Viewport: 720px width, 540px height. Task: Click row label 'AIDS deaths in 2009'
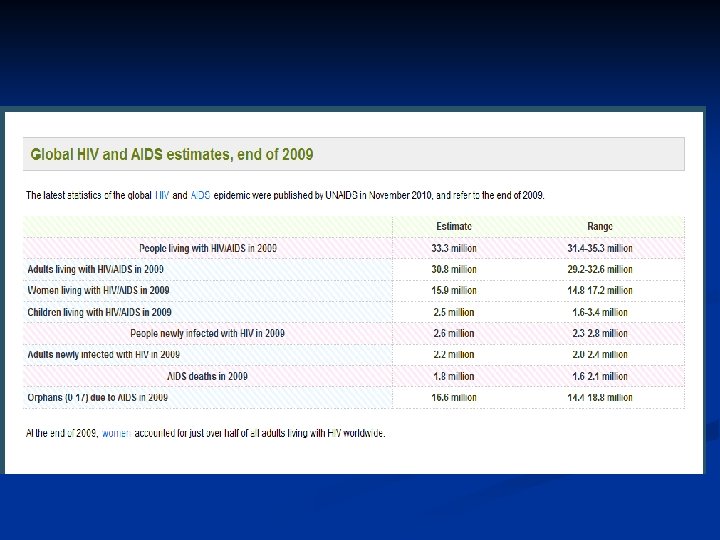click(208, 377)
